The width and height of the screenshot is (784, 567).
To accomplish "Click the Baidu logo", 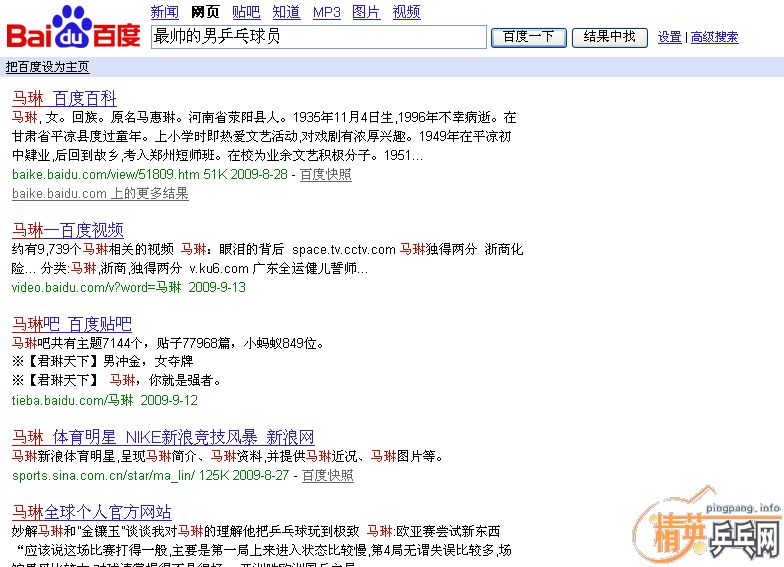I will [x=74, y=28].
